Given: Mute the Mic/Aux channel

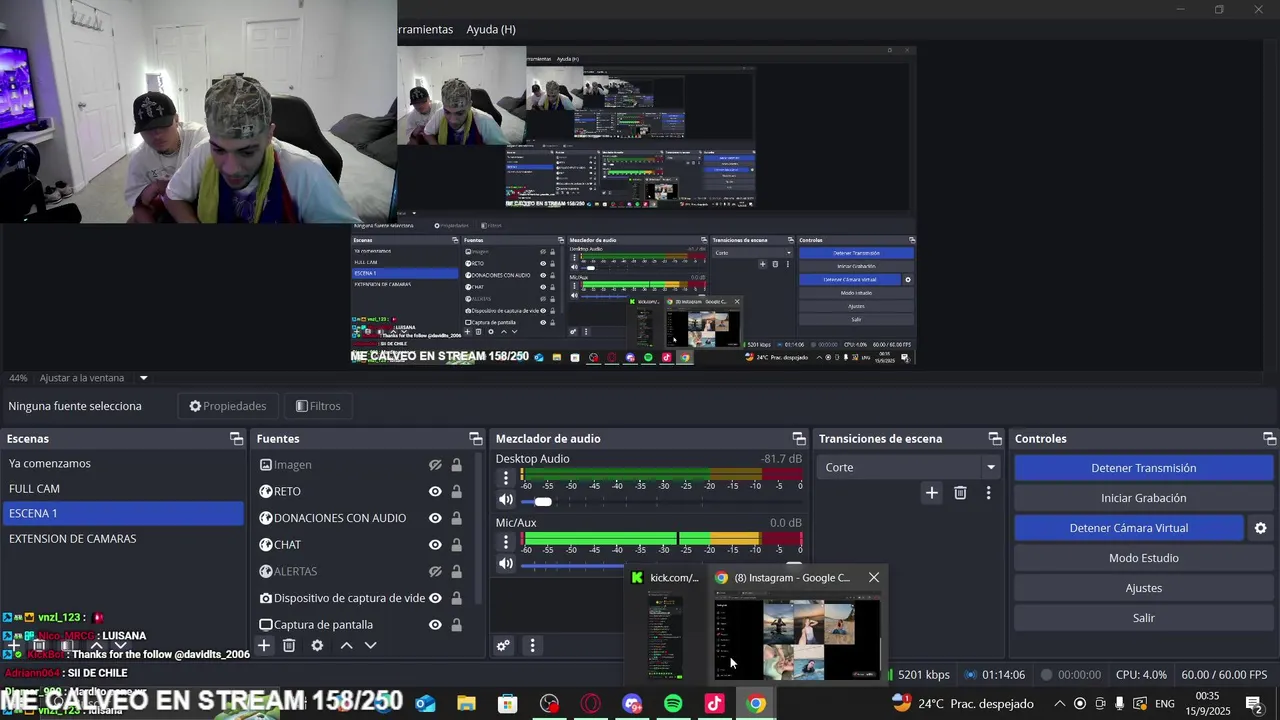Looking at the screenshot, I should (506, 564).
